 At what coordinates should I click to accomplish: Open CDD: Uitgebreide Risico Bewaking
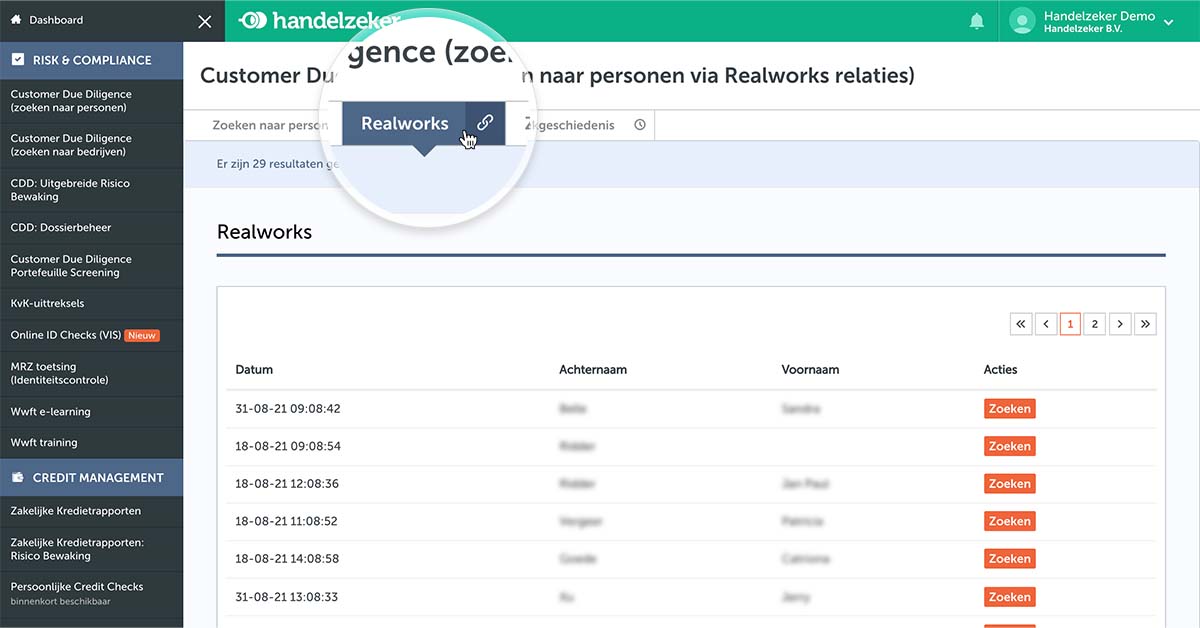point(92,190)
